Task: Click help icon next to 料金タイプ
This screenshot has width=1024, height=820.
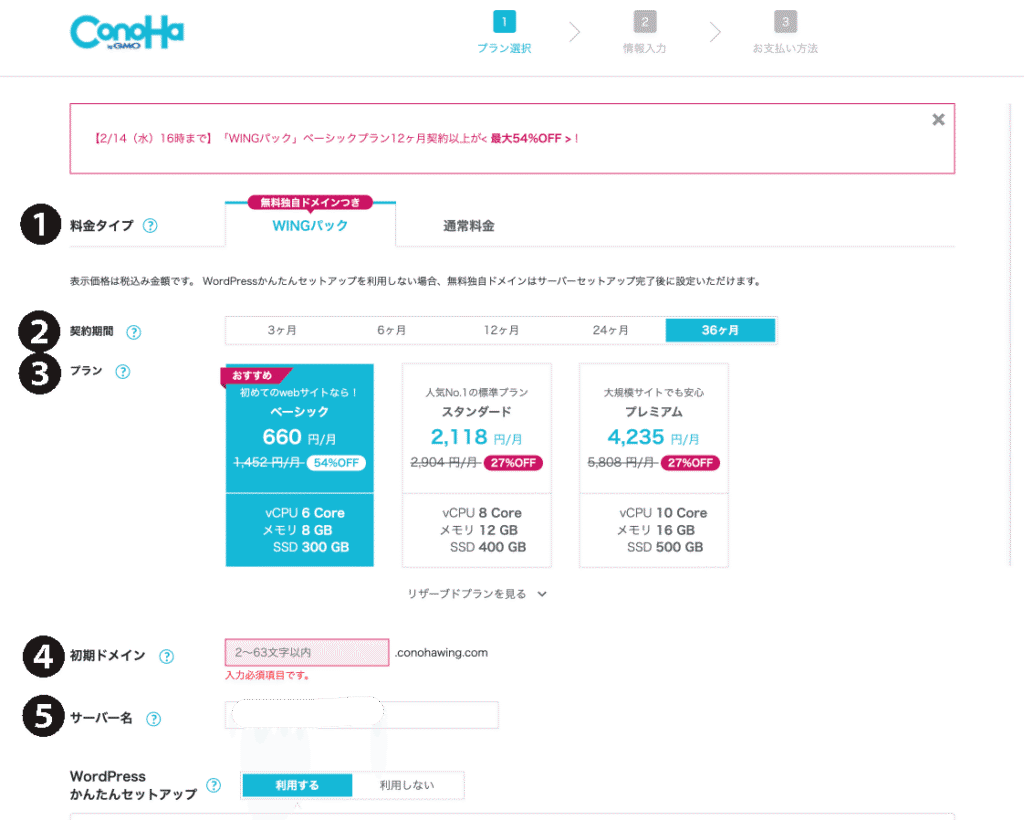Action: (x=150, y=225)
